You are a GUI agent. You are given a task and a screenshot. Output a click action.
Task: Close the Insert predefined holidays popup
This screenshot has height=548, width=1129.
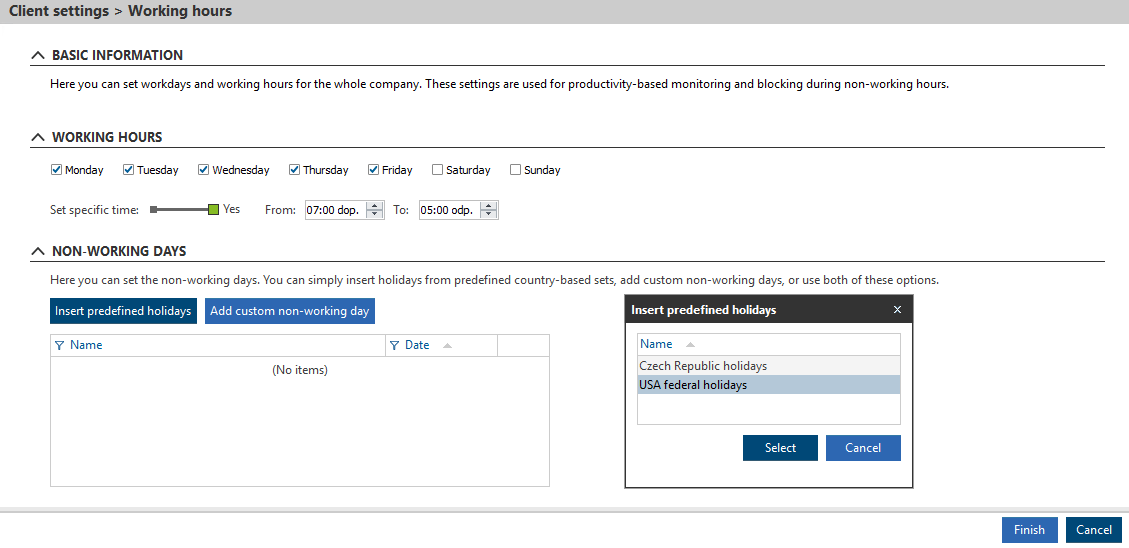tap(897, 310)
